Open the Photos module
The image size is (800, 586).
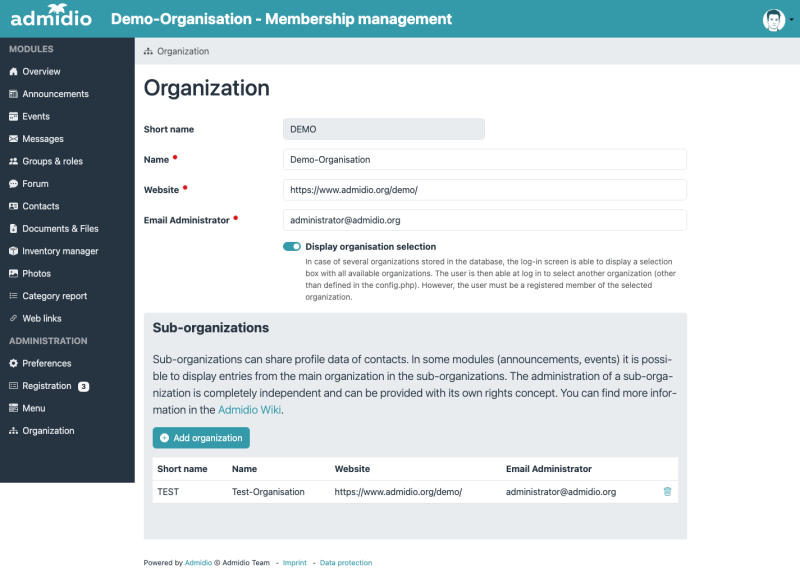[36, 274]
